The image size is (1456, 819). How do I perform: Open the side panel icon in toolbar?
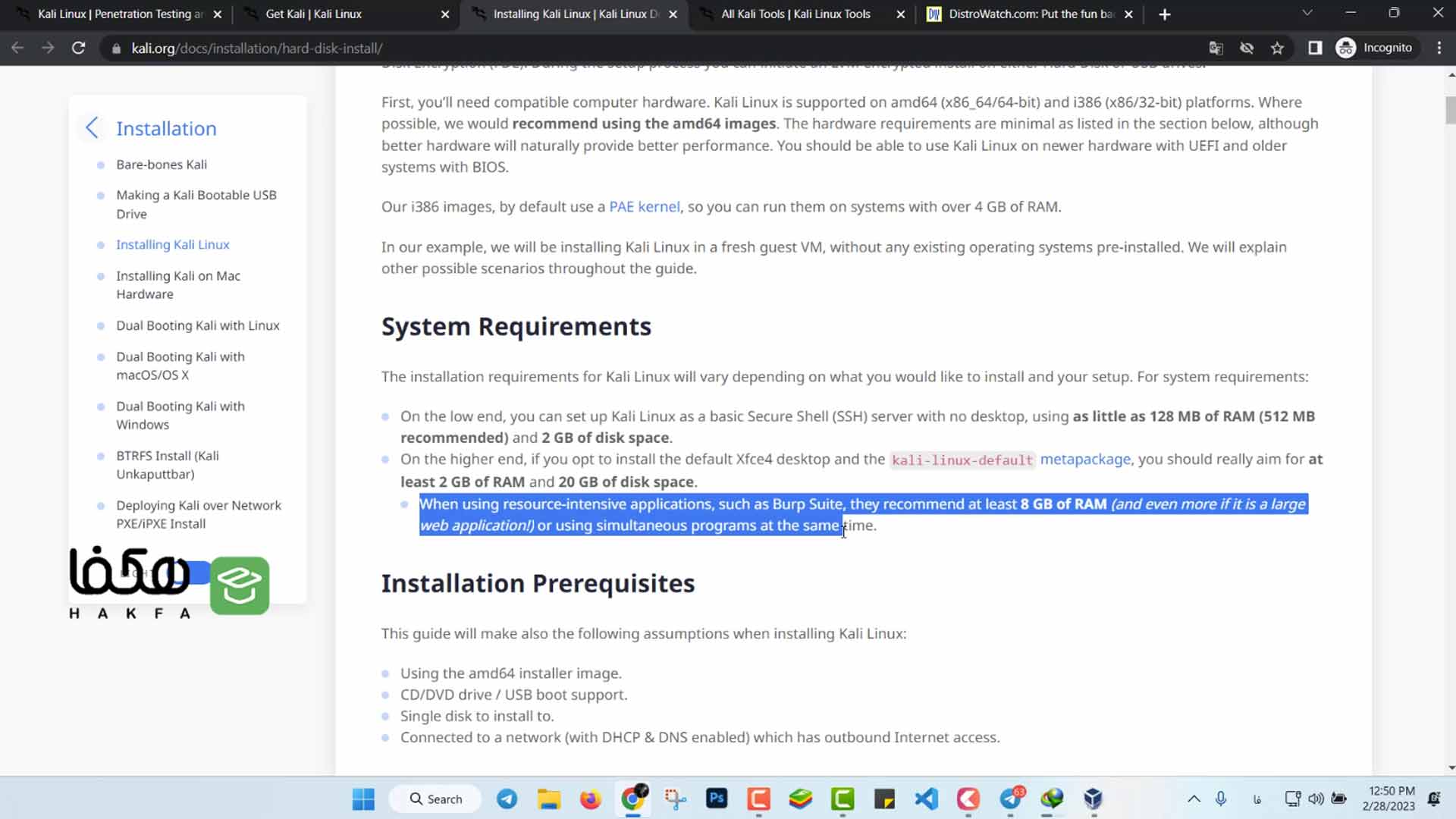click(1315, 48)
